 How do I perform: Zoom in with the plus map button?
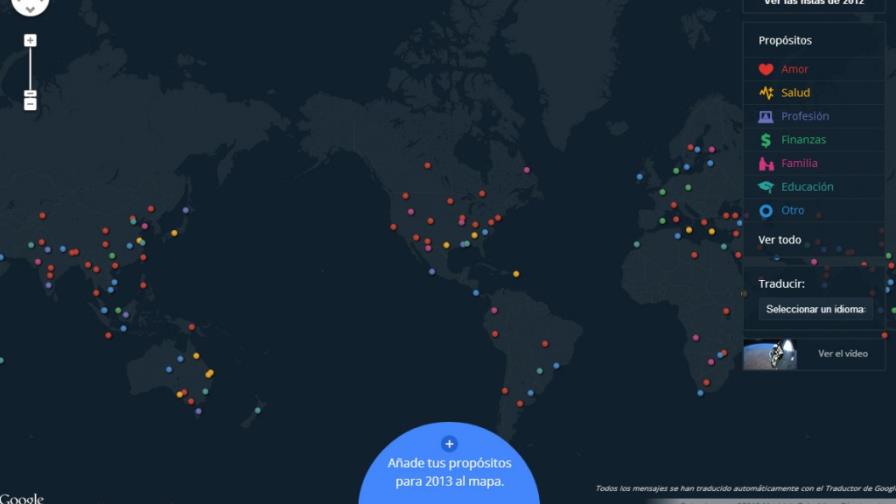30,41
